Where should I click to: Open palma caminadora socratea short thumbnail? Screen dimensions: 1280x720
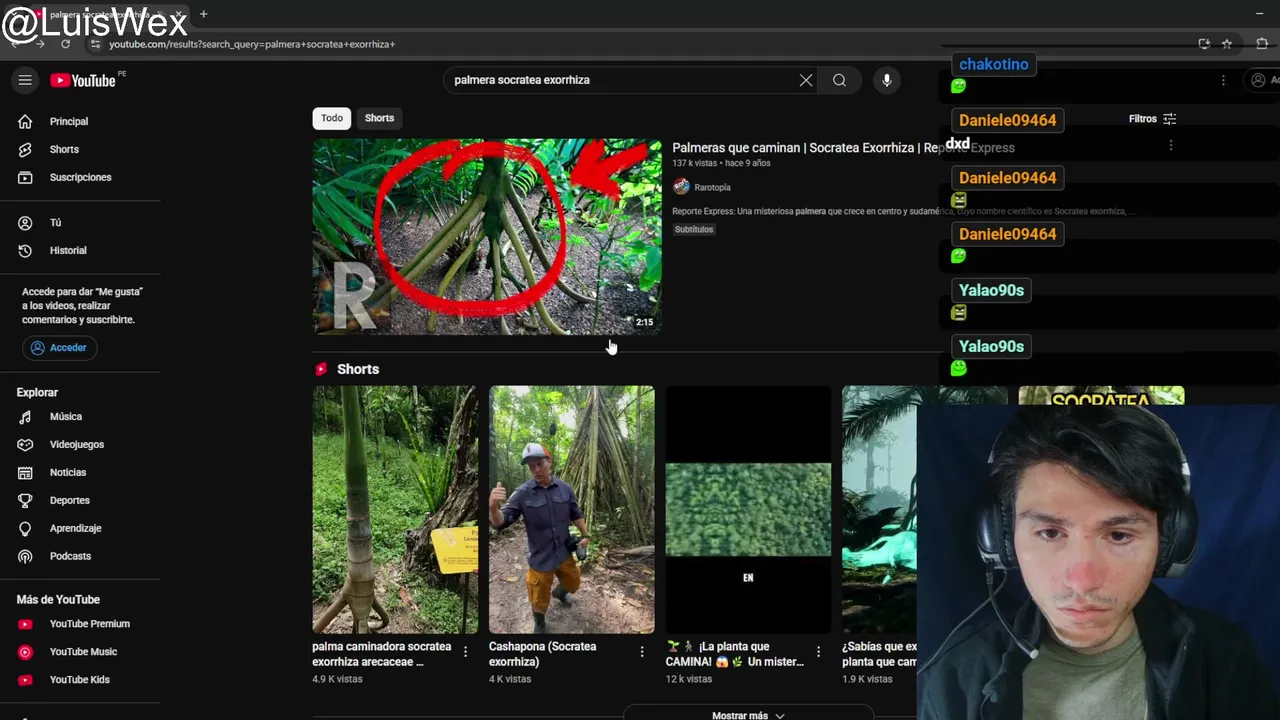[x=395, y=509]
